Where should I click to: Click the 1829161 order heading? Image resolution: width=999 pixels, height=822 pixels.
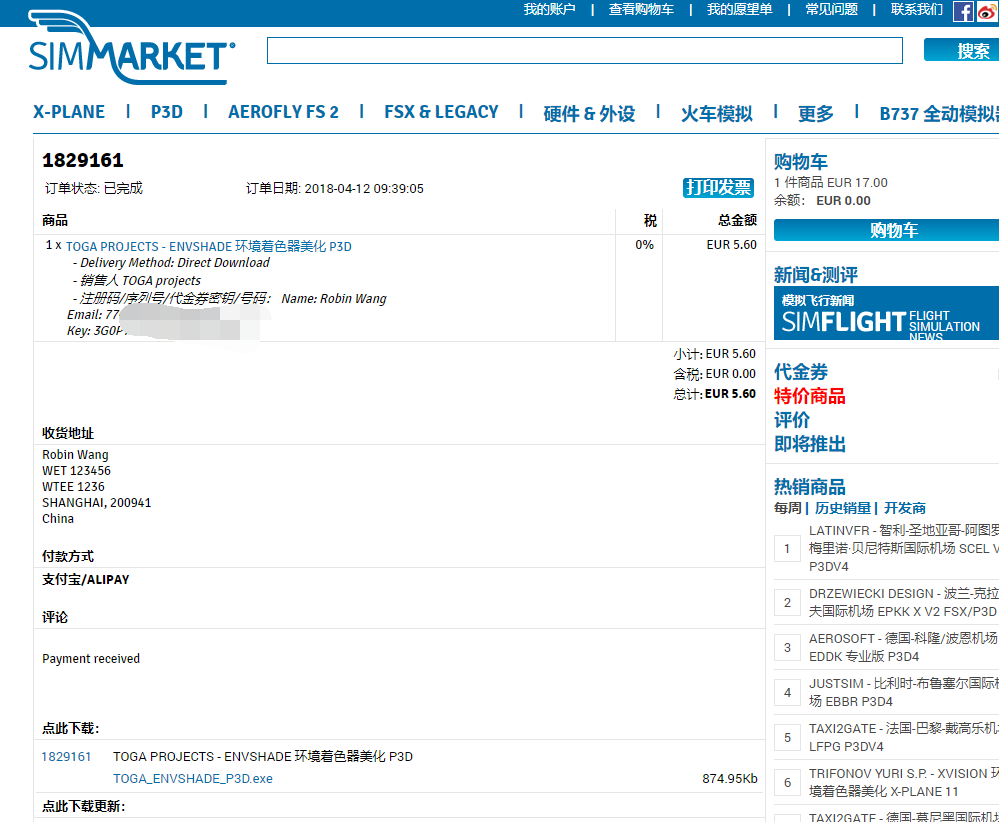83,160
